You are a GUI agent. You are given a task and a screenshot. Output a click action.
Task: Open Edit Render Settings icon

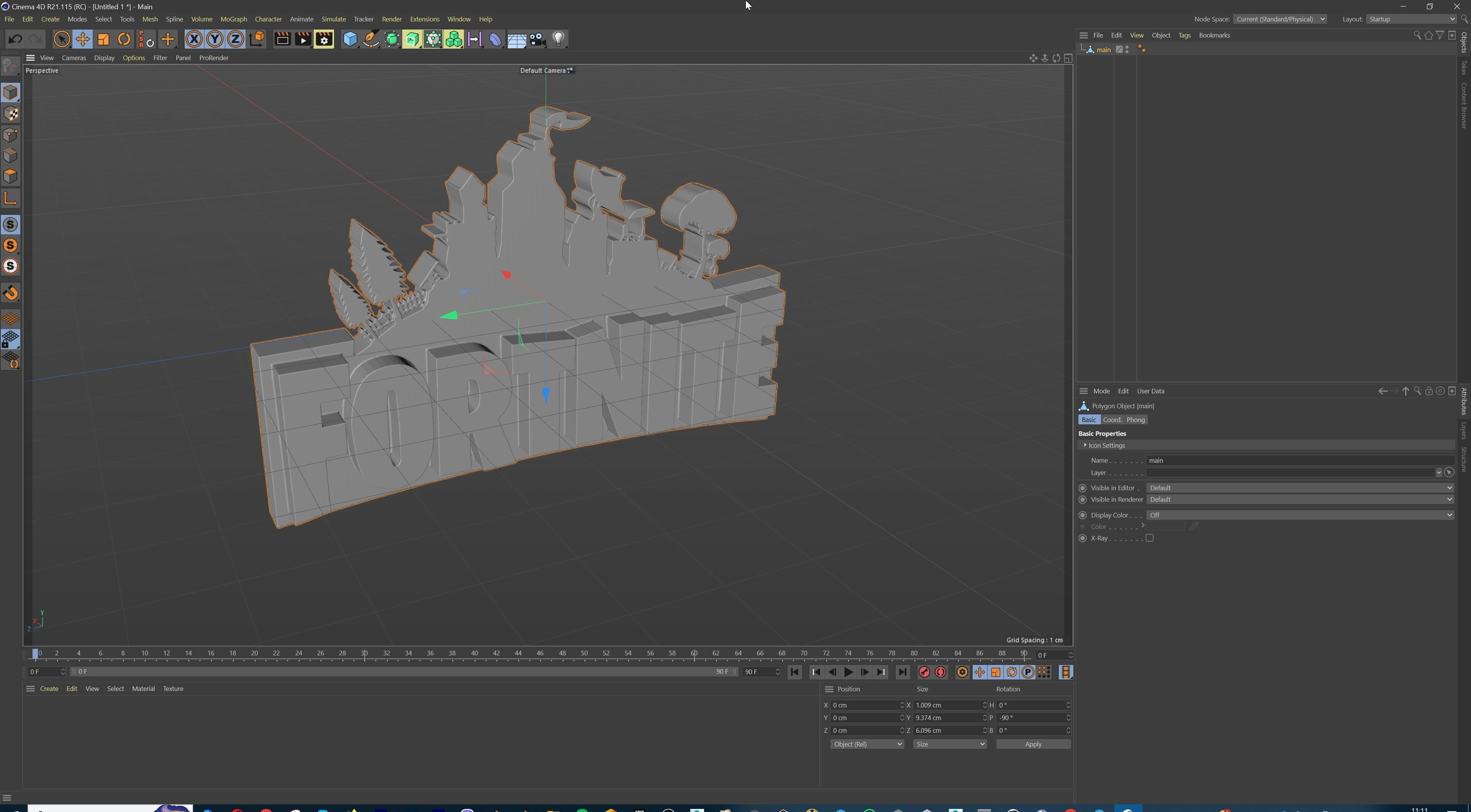pos(324,39)
